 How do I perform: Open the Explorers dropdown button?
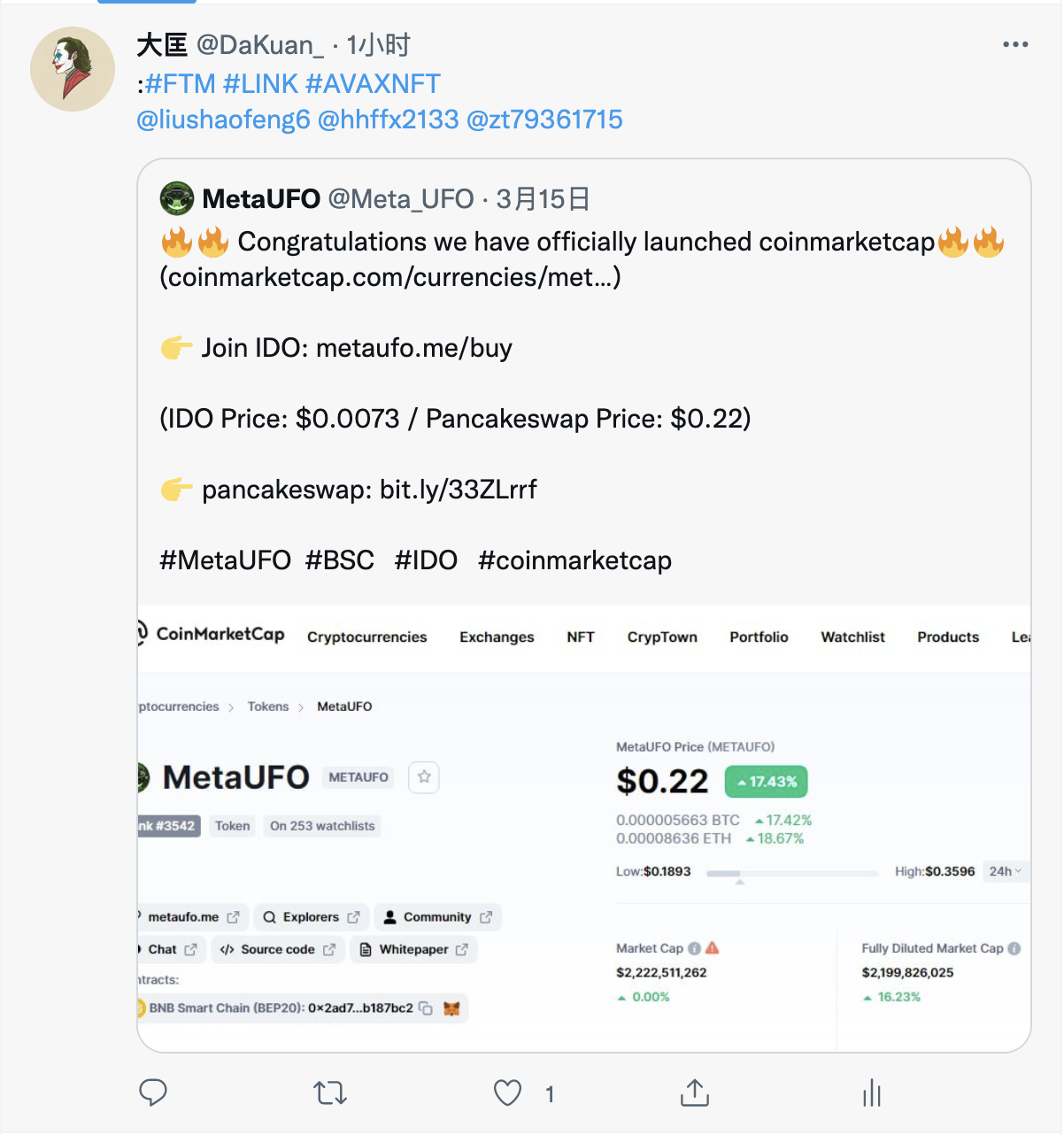click(311, 917)
